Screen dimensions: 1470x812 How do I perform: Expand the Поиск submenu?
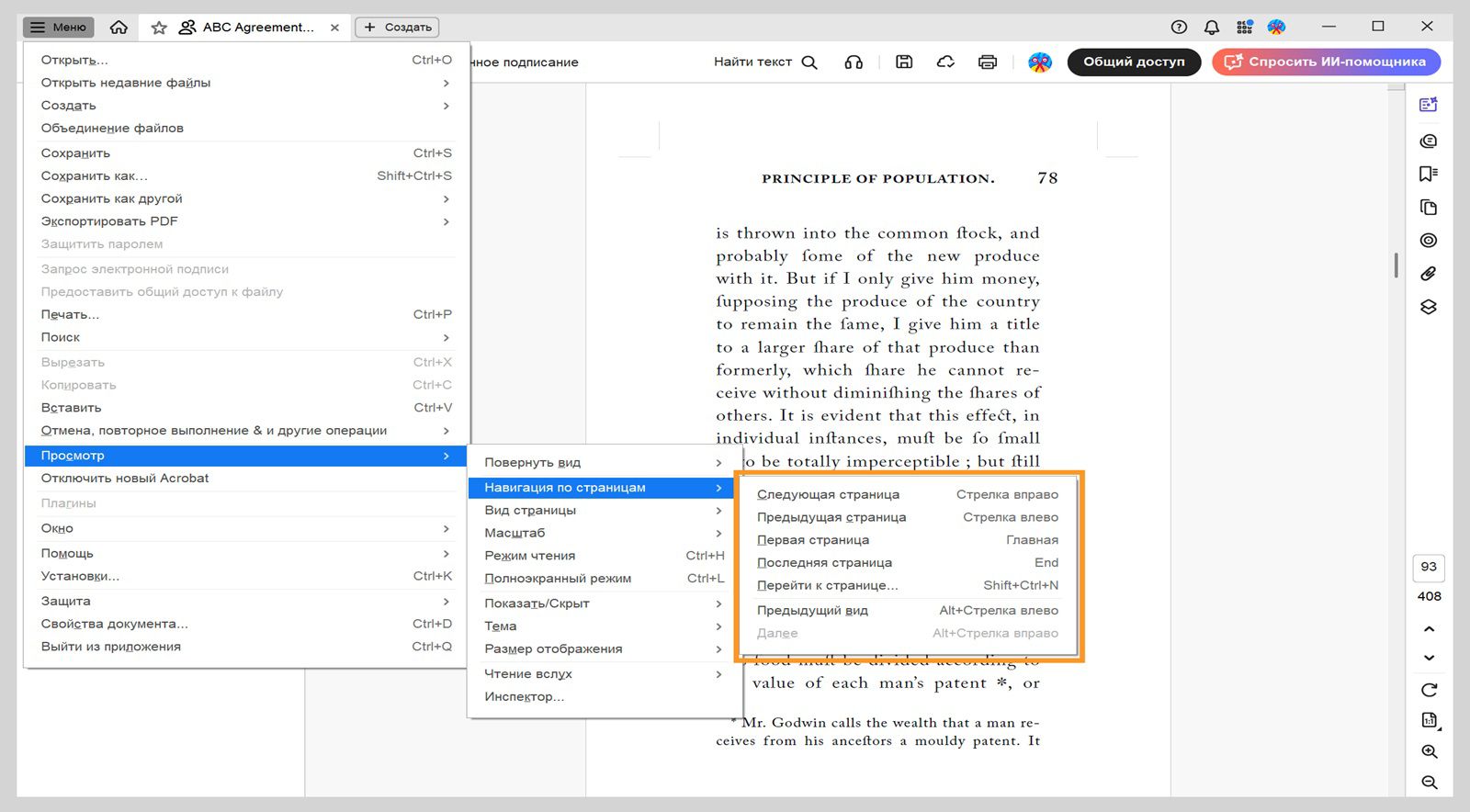coord(246,337)
